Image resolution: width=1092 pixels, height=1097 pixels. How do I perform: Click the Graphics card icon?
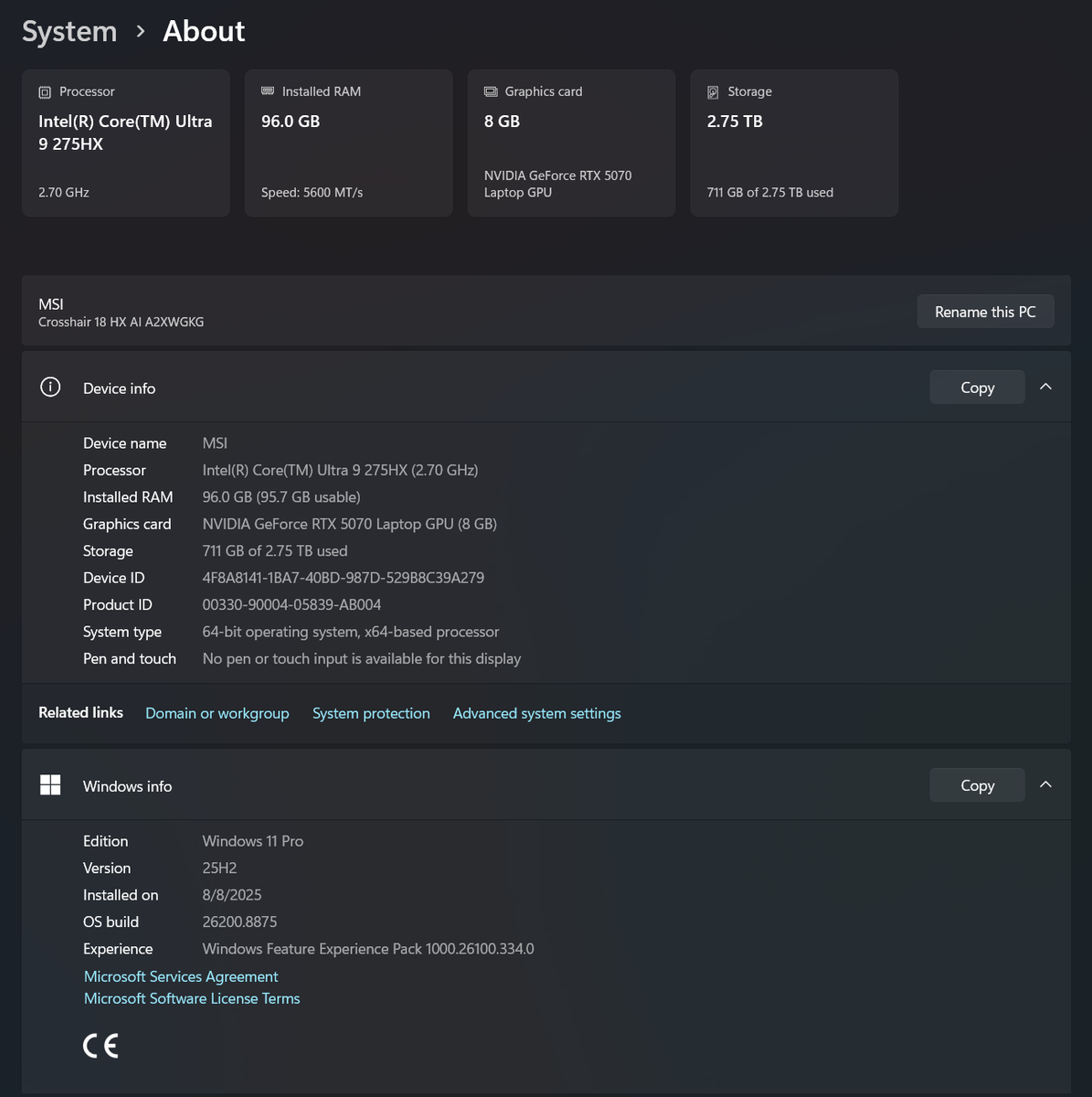click(x=491, y=91)
